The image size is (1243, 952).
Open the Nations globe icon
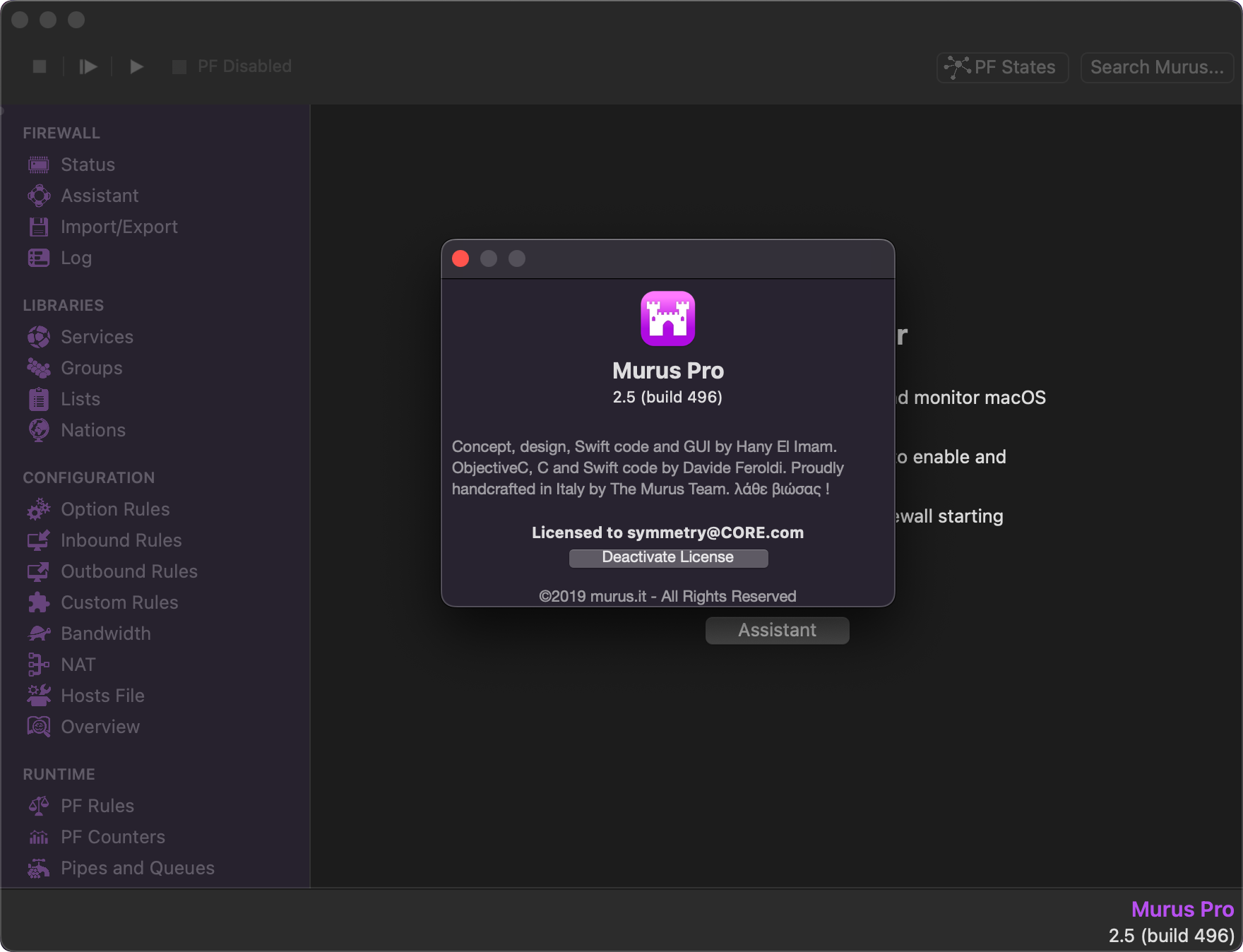click(39, 430)
